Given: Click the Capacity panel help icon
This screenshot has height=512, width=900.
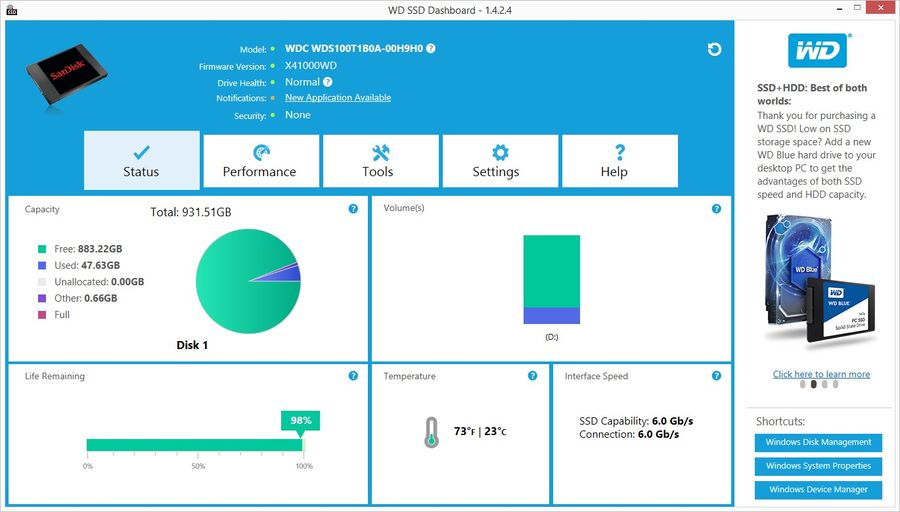Looking at the screenshot, I should 353,209.
